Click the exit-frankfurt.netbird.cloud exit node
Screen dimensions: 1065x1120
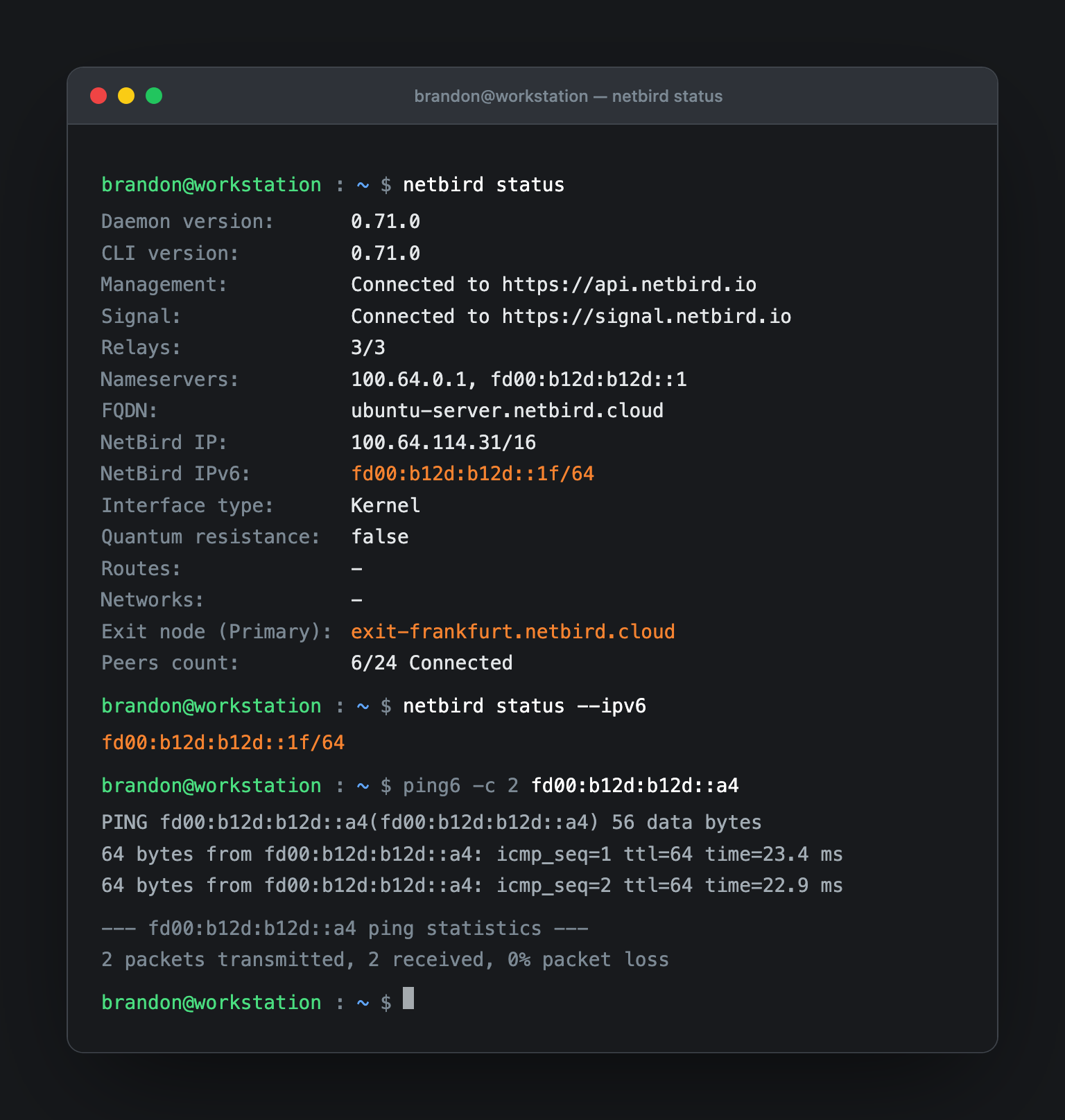click(x=513, y=632)
